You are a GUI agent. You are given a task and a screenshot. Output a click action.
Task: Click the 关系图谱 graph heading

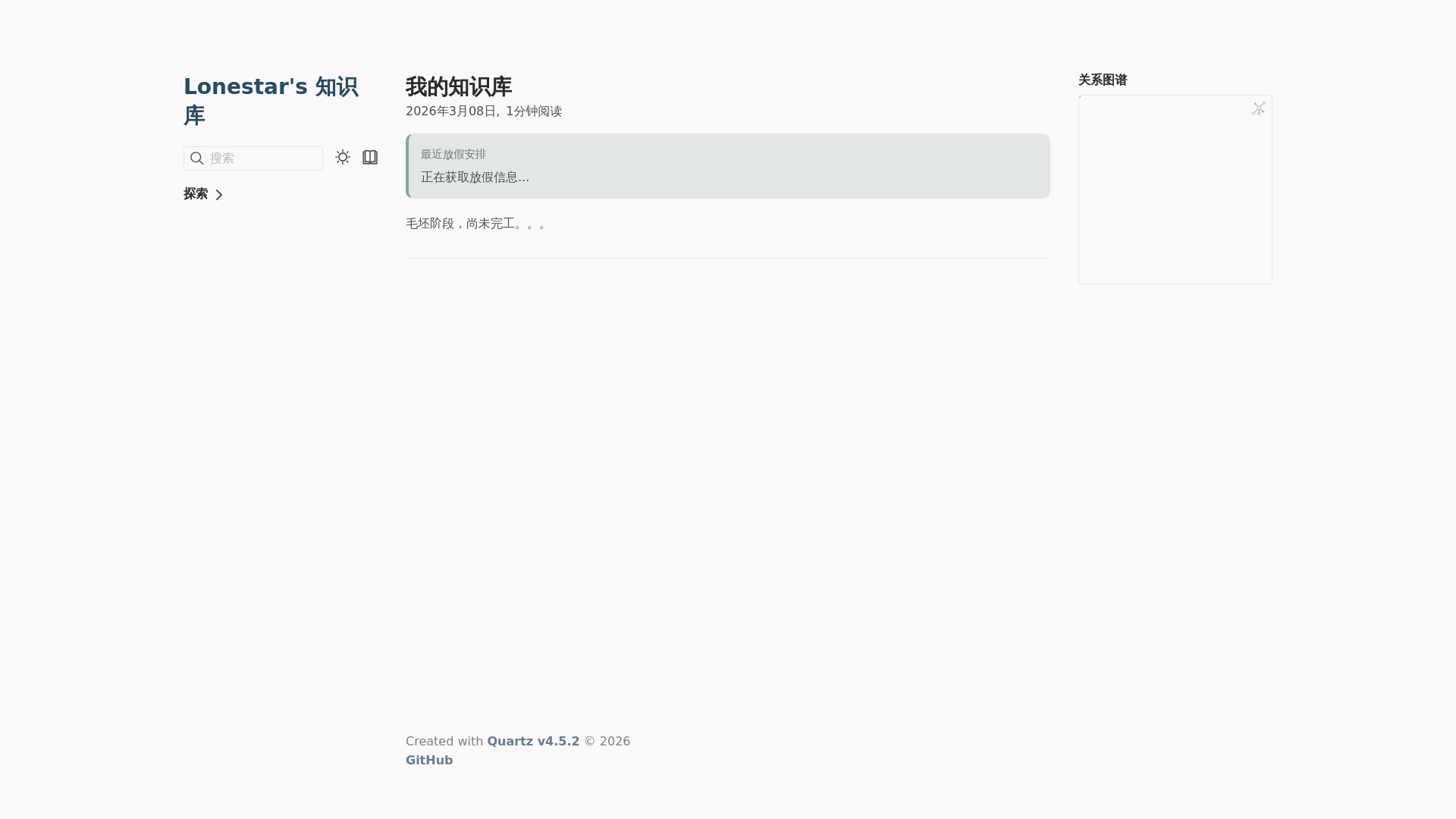[x=1103, y=80]
